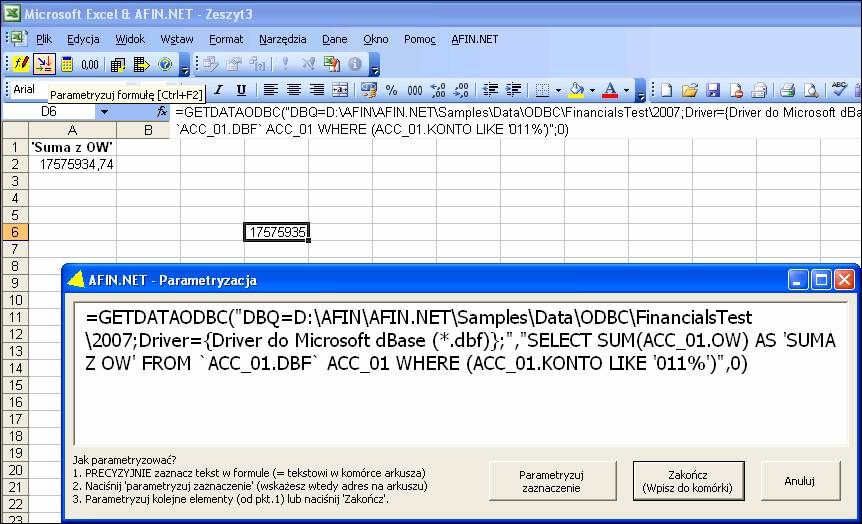862x524 pixels.
Task: Click the Parametryzuj zaznaczenie button
Action: tap(551, 481)
